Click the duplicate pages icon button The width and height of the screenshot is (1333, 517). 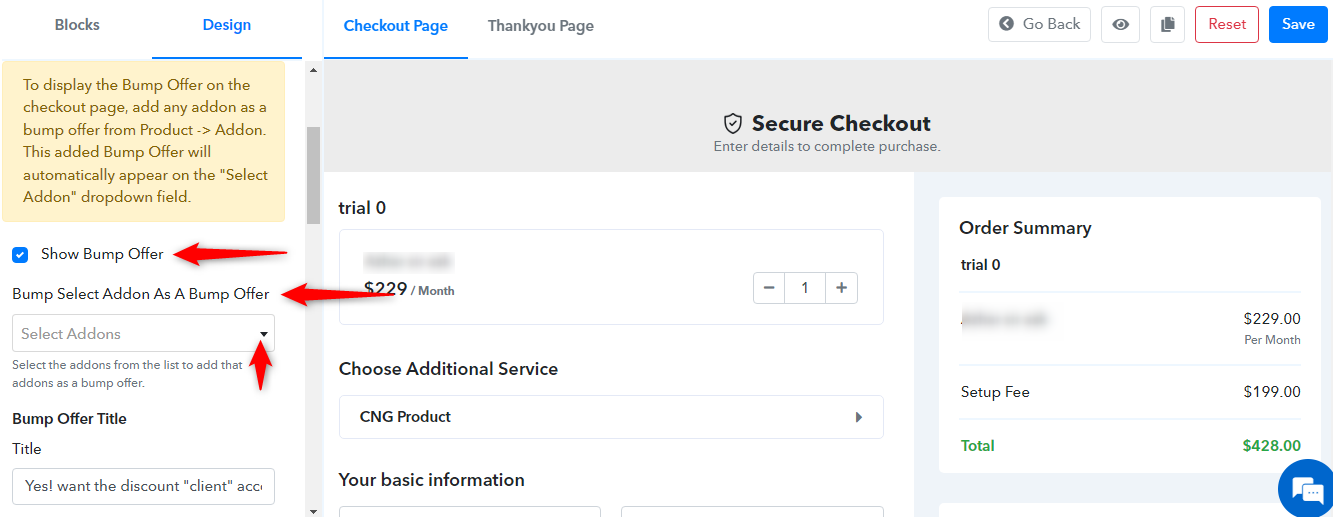point(1166,25)
